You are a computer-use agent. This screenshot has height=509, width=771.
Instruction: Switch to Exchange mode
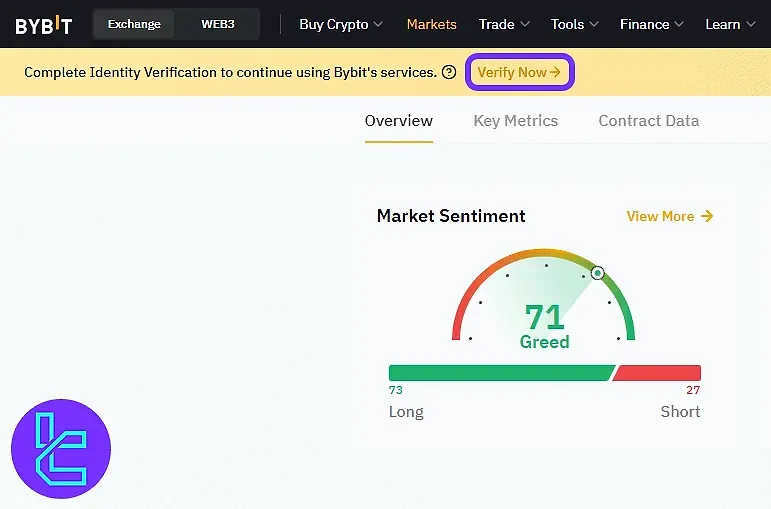pos(134,24)
